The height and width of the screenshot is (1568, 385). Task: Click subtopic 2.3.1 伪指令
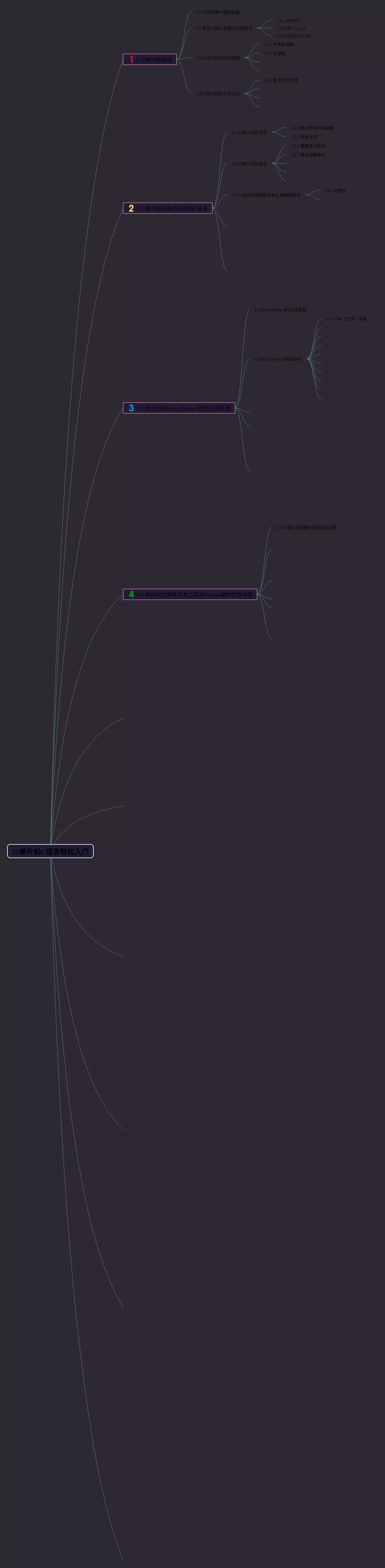[x=335, y=191]
